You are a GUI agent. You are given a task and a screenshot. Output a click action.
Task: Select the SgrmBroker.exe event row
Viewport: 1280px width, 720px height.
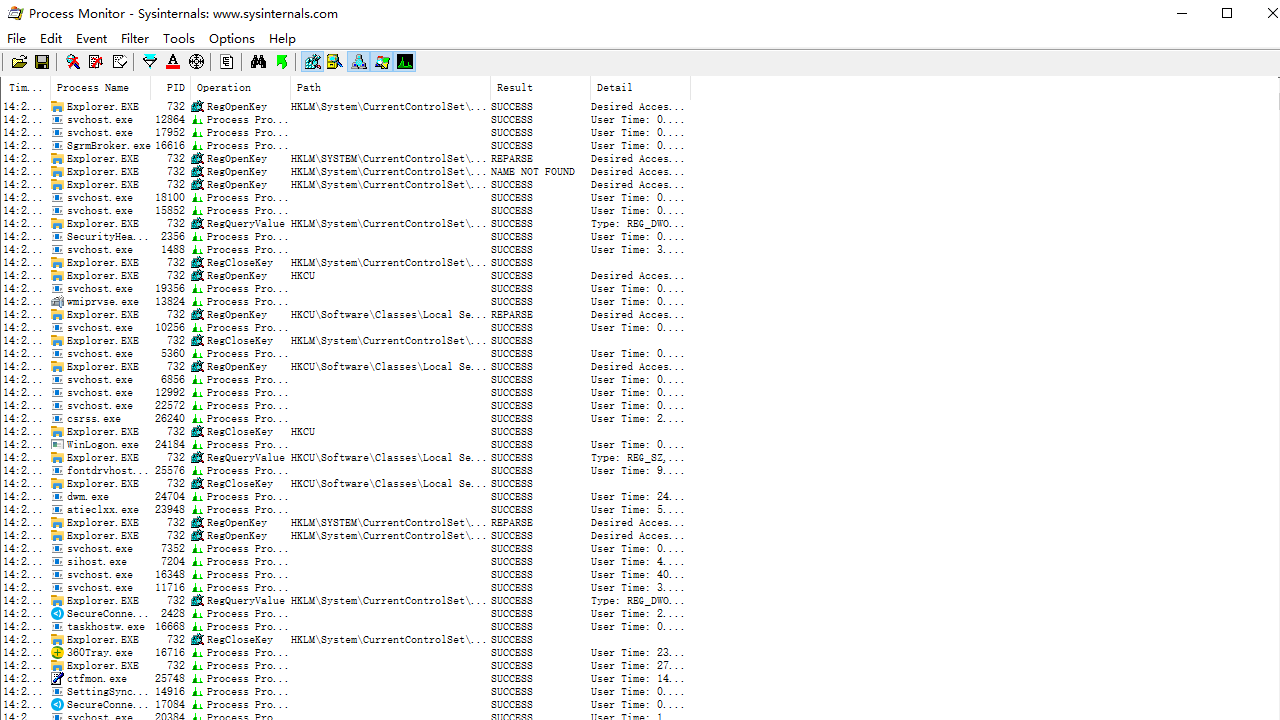point(100,146)
